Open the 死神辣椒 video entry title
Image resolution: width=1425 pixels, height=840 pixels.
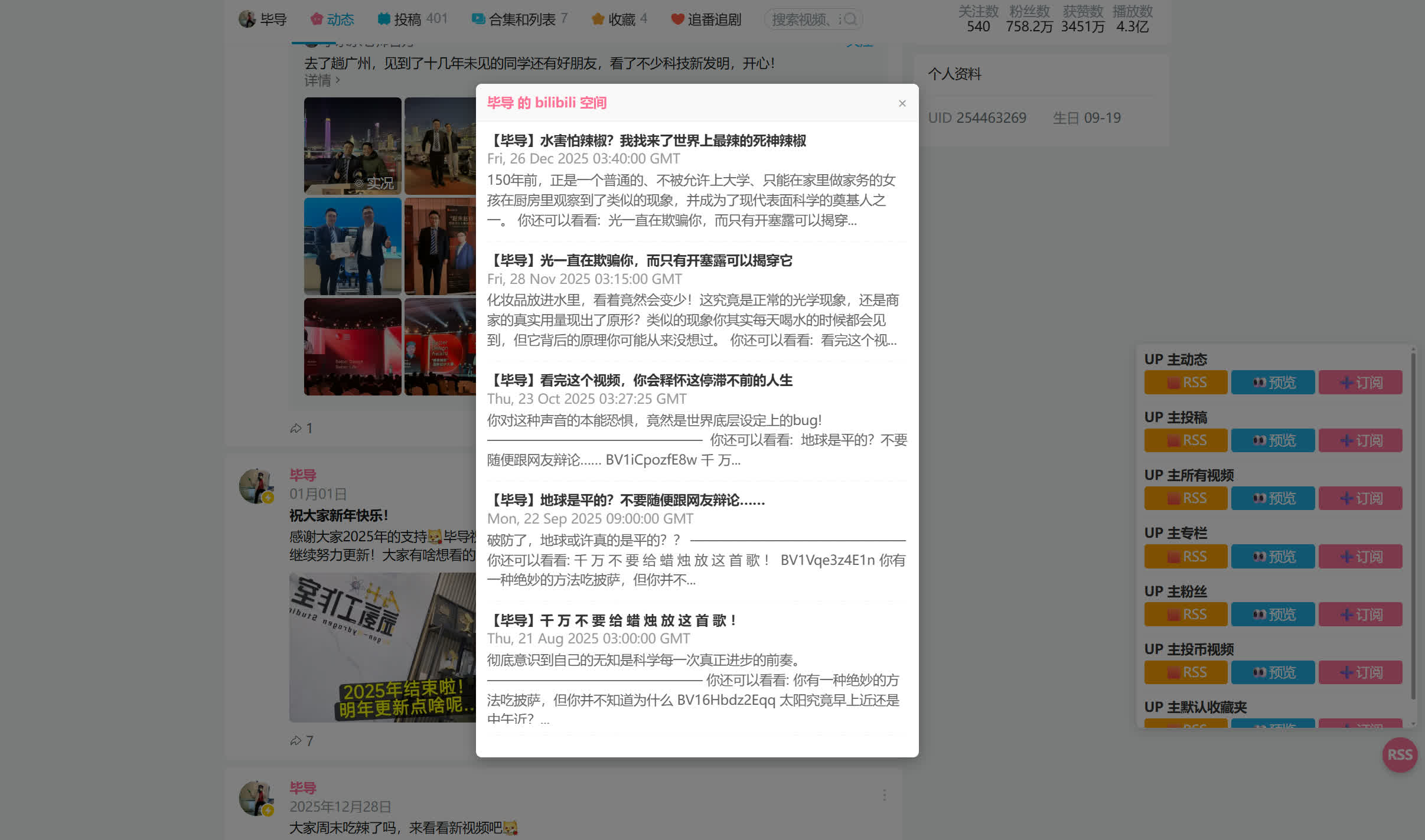pos(647,140)
